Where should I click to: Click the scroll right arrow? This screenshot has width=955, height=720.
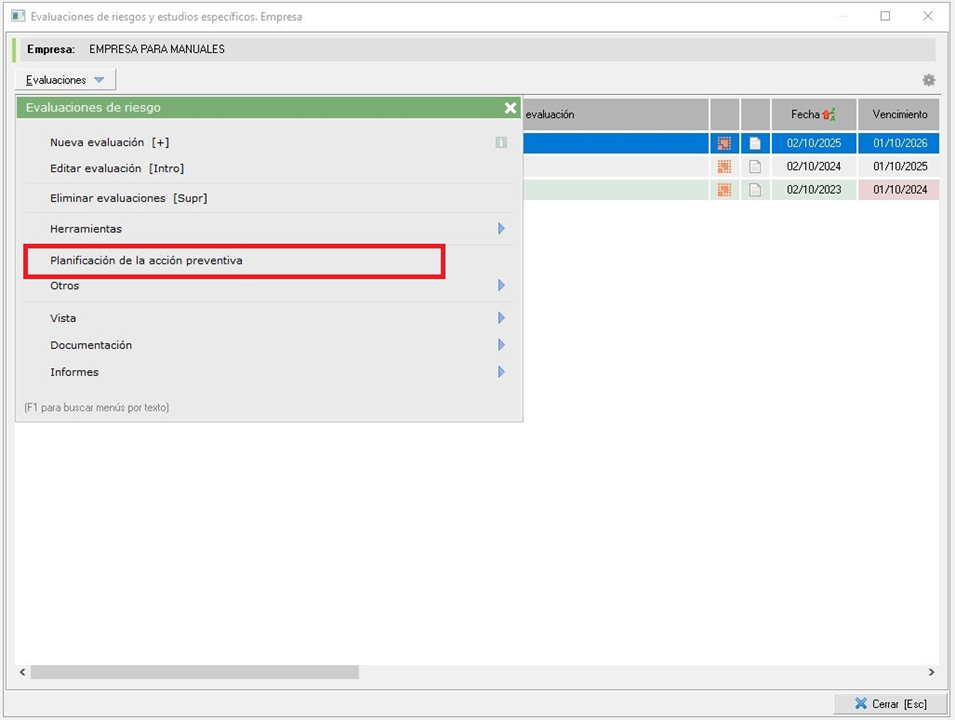coord(931,672)
